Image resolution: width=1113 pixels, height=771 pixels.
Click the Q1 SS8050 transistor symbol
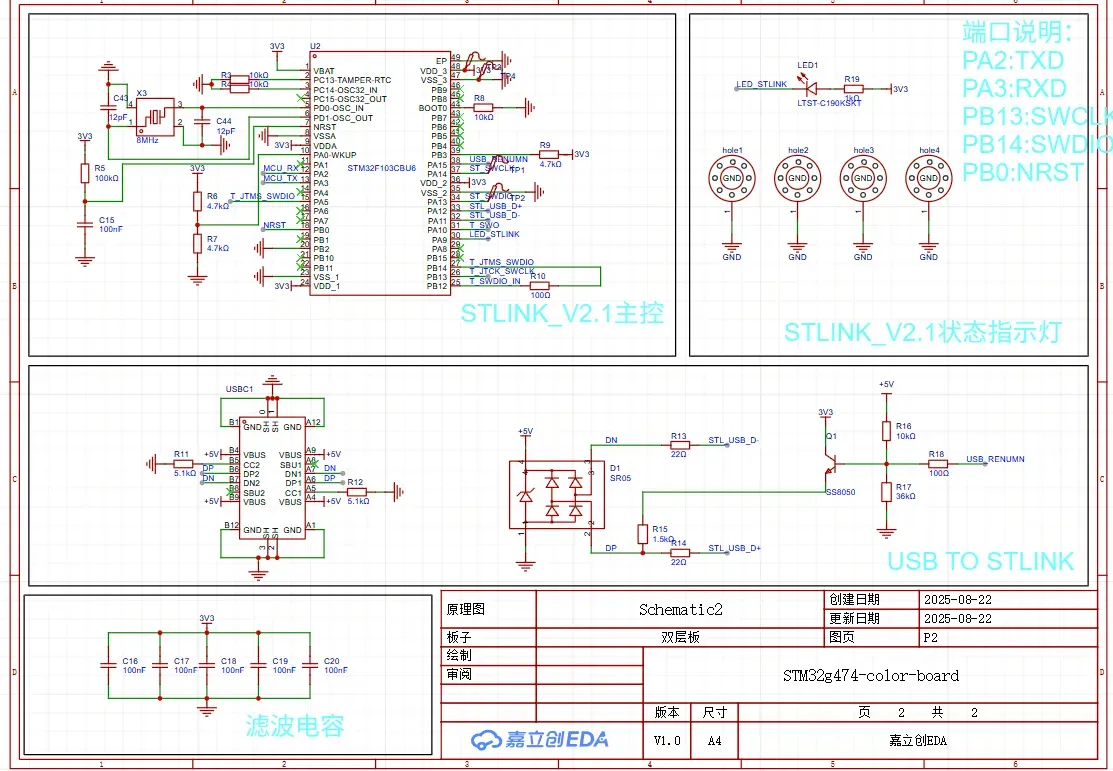(832, 466)
